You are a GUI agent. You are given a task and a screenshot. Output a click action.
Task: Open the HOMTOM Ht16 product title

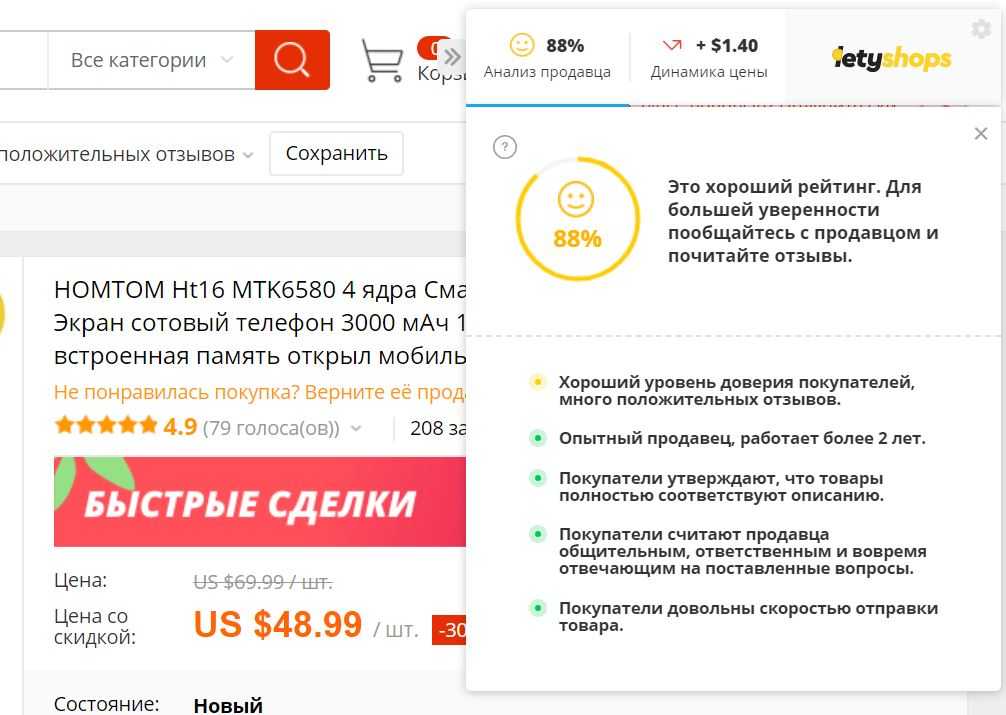click(x=260, y=323)
